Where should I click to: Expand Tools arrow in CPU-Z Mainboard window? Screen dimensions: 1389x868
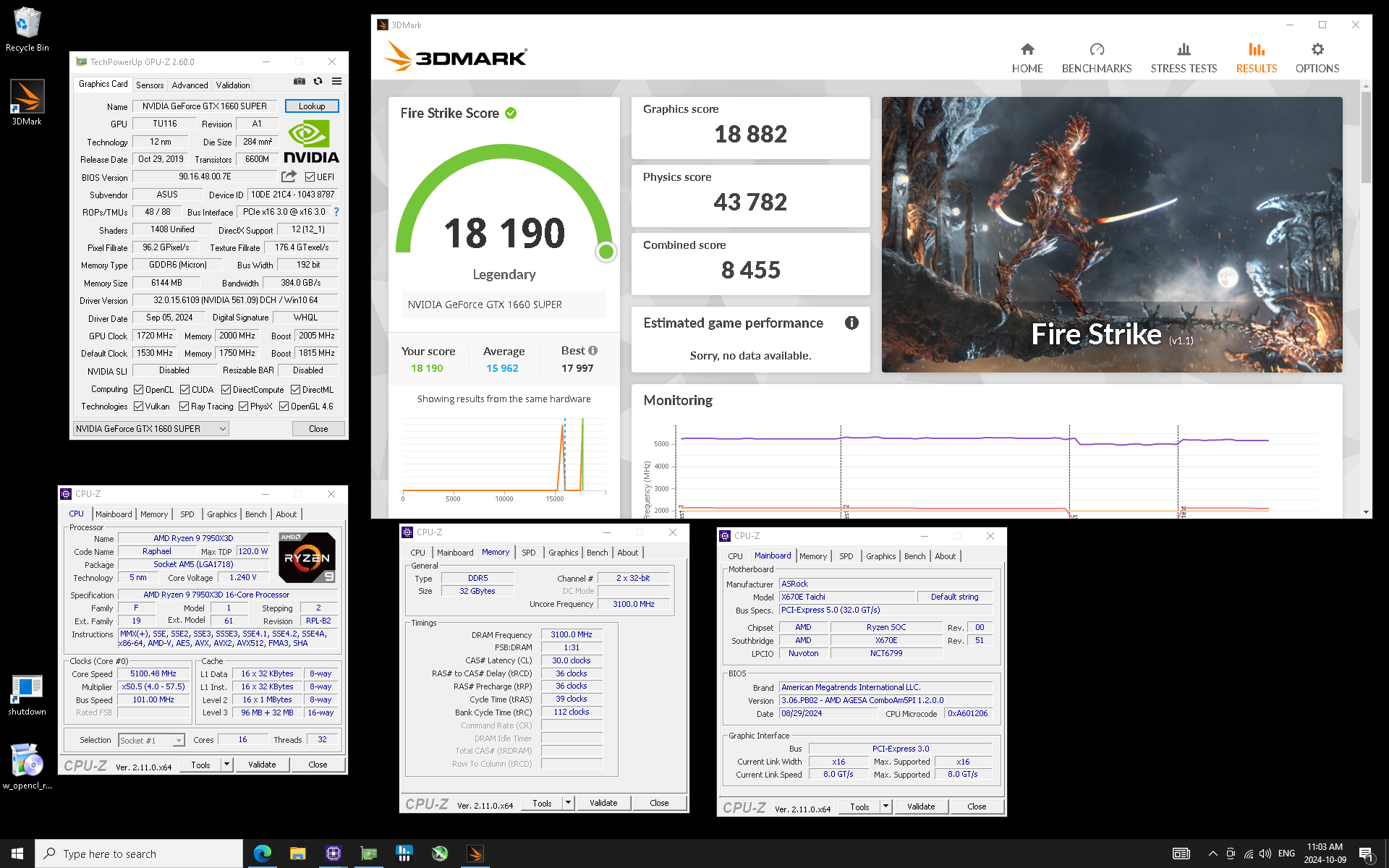coord(885,807)
